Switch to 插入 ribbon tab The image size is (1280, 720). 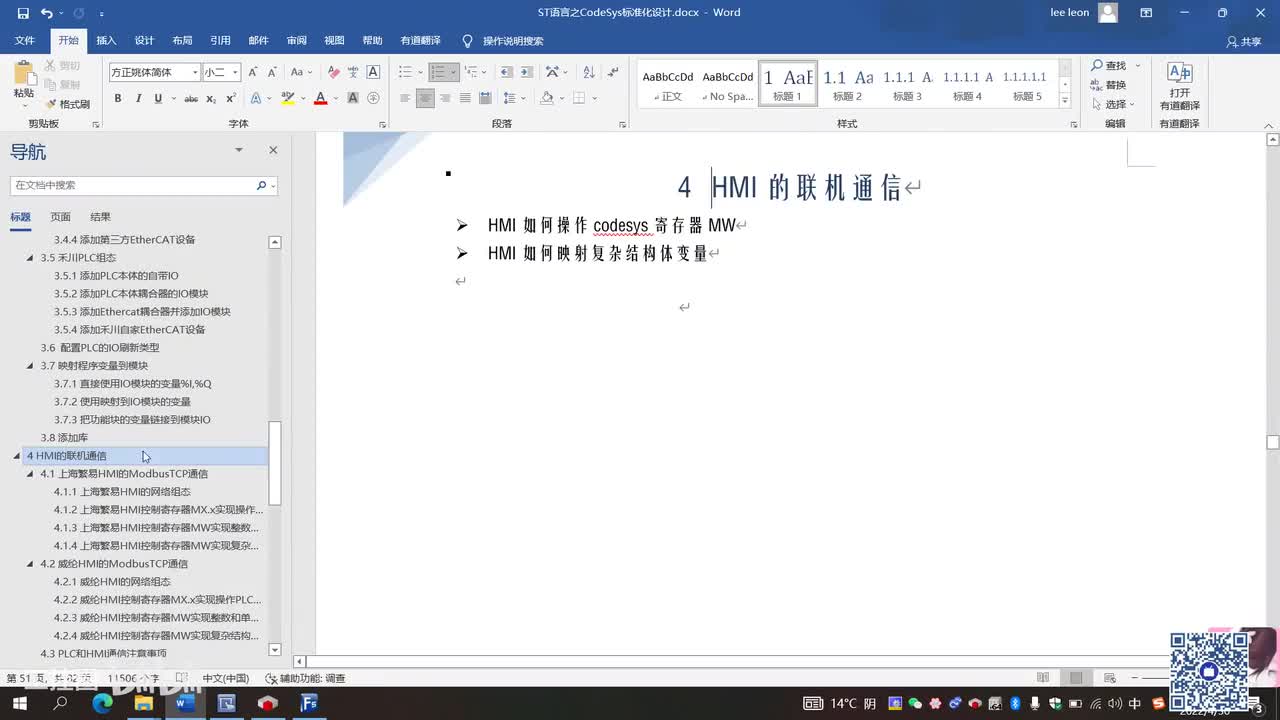[x=106, y=41]
